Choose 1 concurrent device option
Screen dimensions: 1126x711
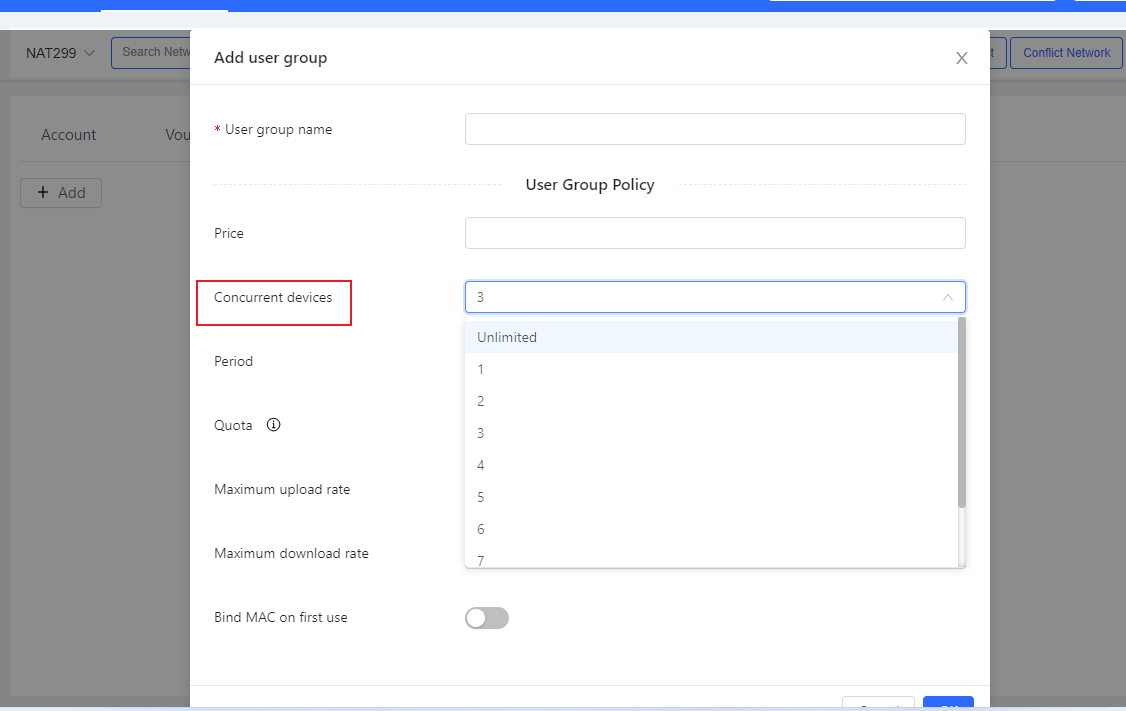(x=481, y=369)
